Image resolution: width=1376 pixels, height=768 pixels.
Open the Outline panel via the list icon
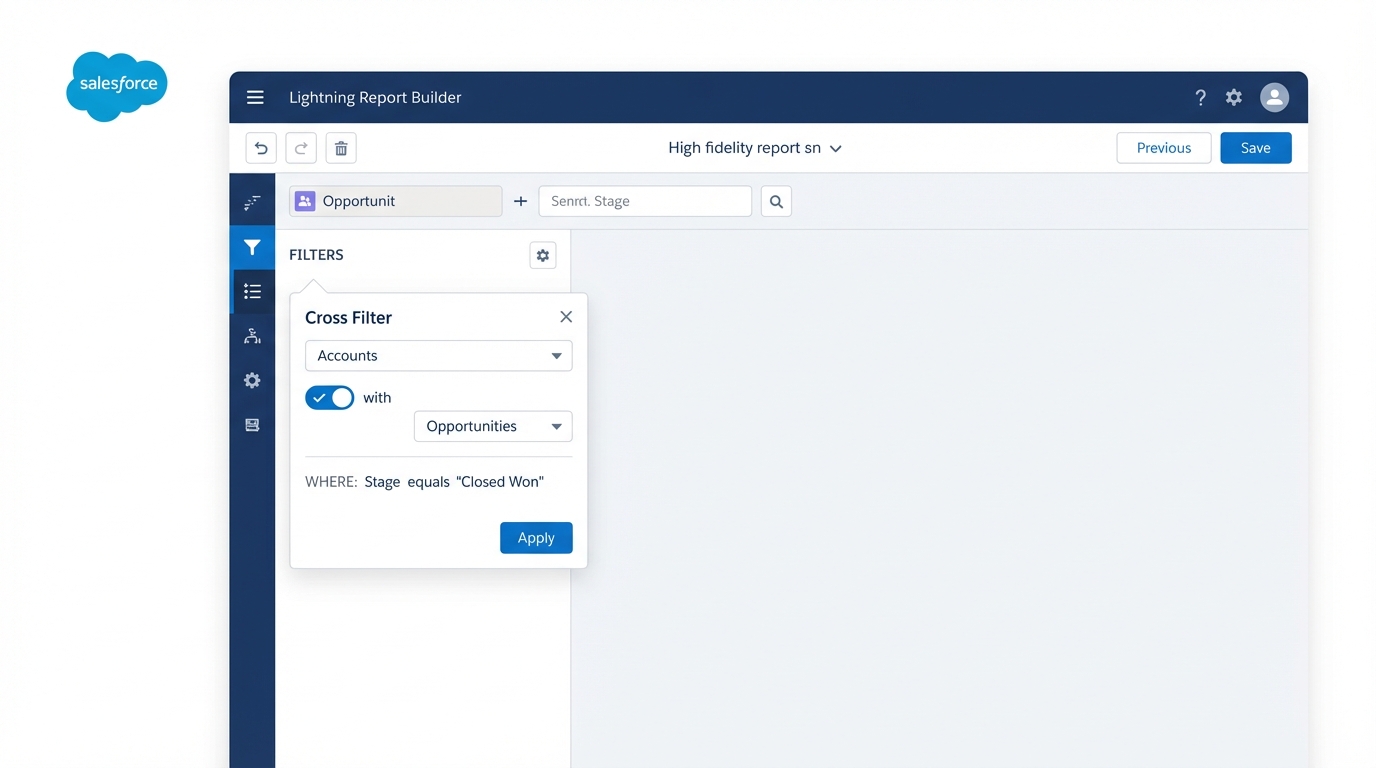(252, 291)
